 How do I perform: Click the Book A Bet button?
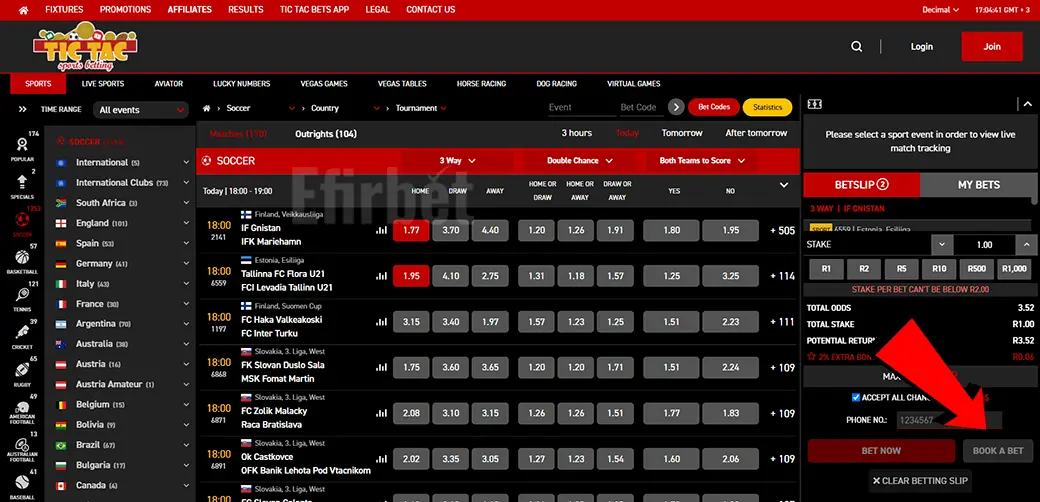(998, 451)
